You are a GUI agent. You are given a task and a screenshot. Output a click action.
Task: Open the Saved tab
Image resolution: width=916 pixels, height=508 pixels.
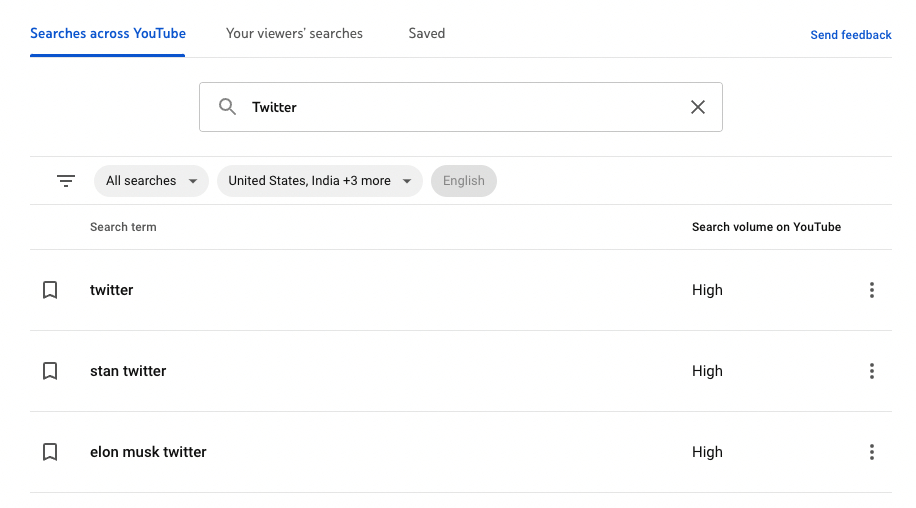point(426,33)
